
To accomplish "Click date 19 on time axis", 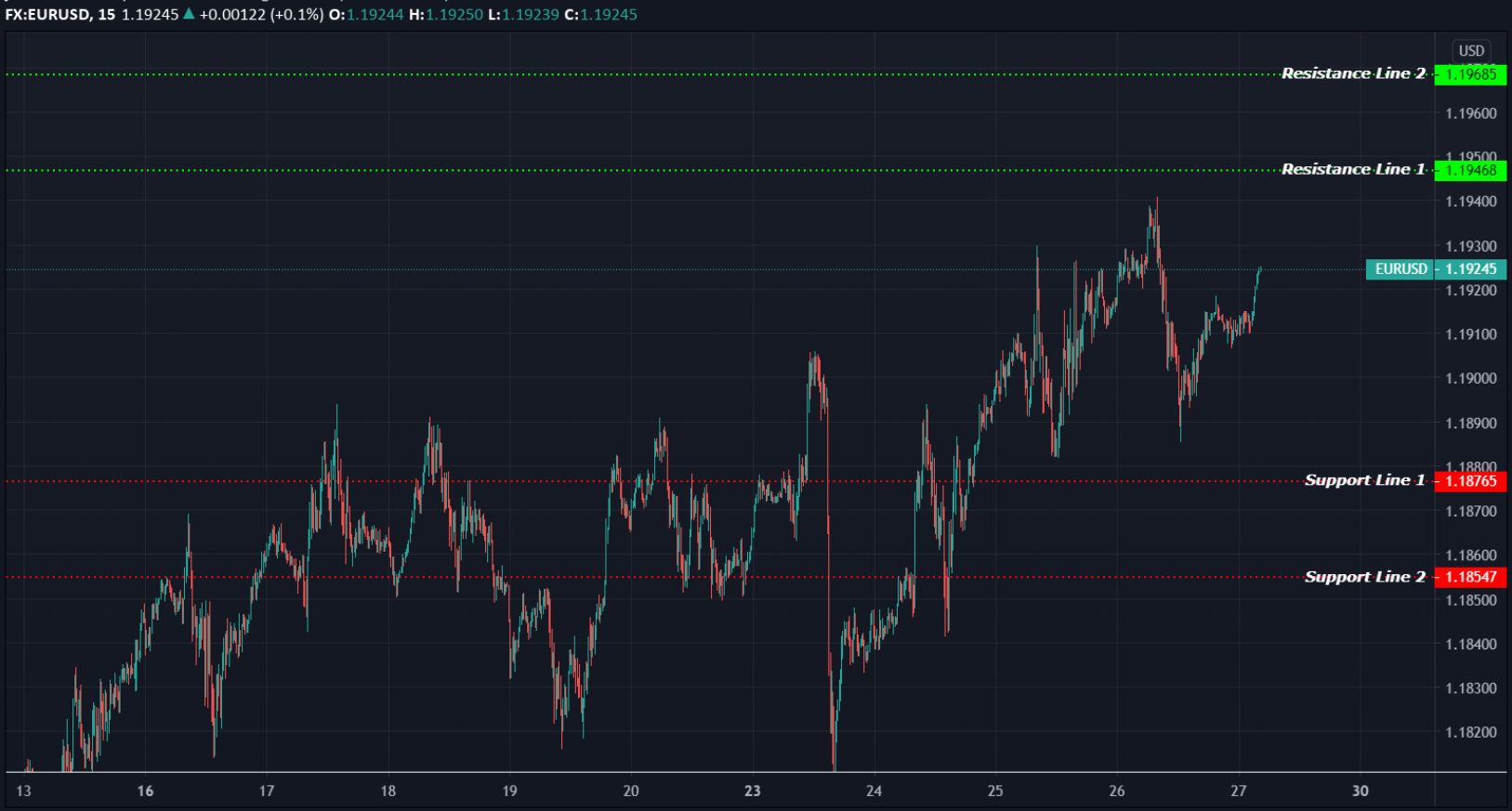I will click(x=509, y=791).
